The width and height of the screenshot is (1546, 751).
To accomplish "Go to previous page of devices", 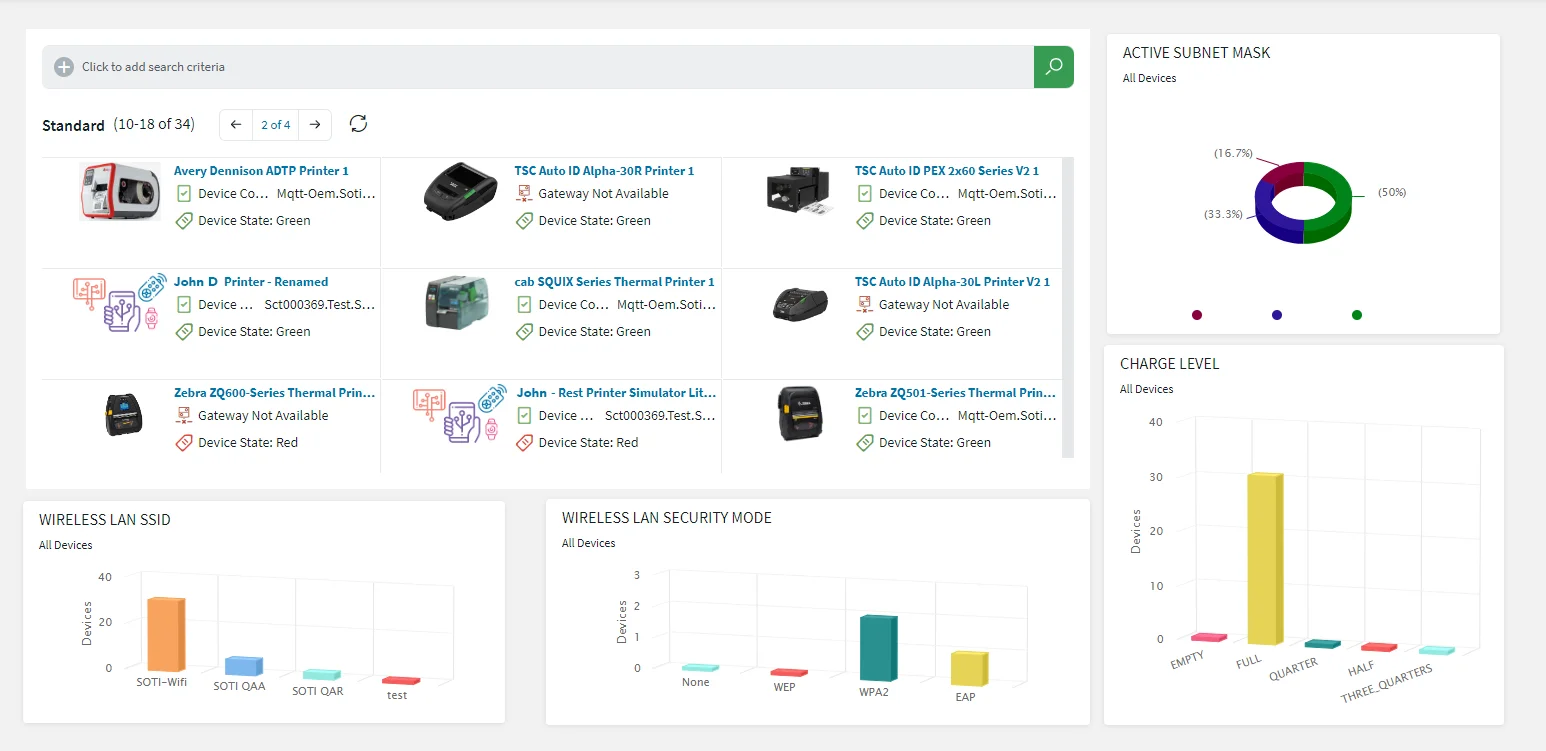I will (236, 125).
